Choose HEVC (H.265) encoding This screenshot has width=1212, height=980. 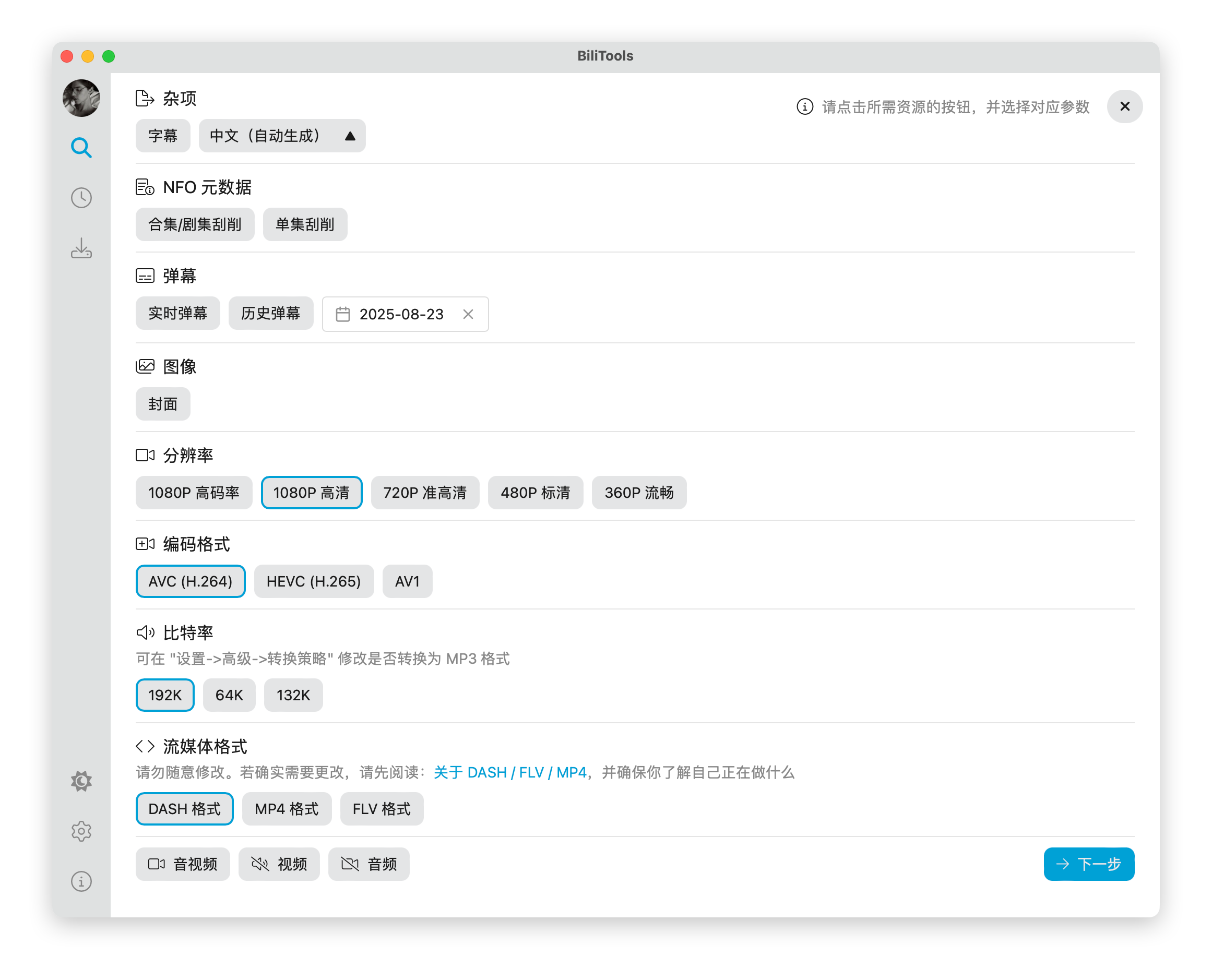(314, 581)
